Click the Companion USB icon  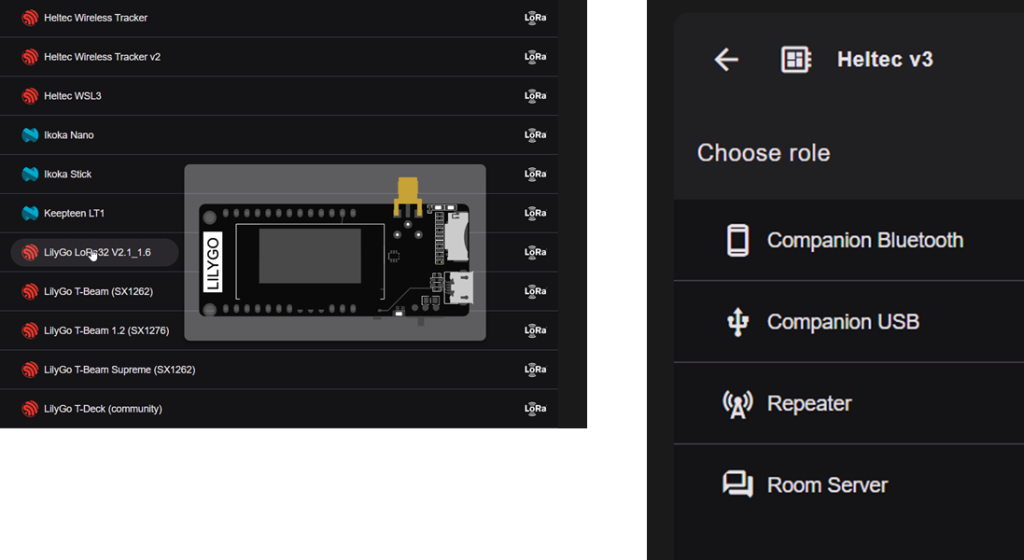[x=737, y=322]
